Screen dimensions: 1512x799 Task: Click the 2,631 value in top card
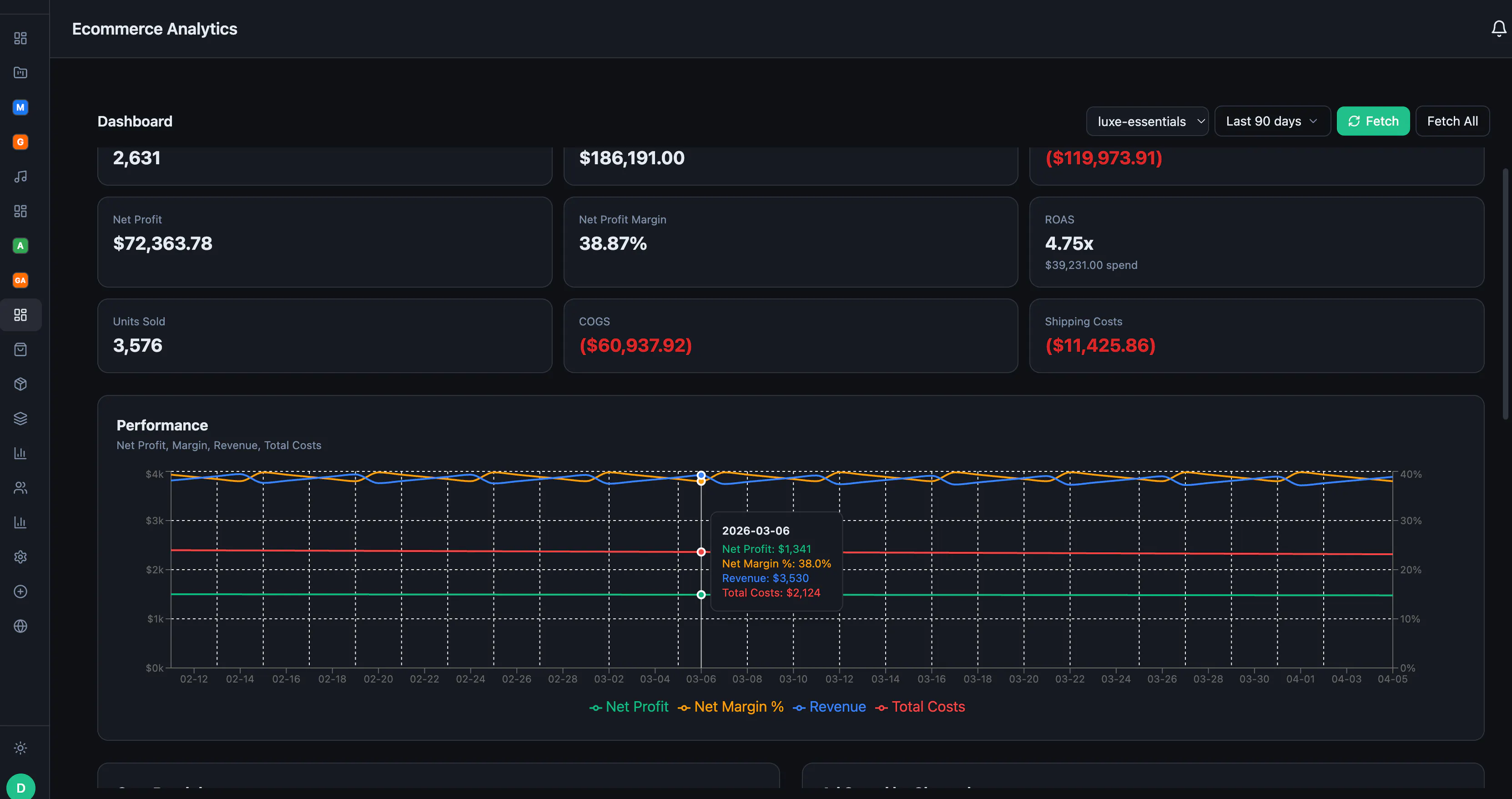(136, 158)
